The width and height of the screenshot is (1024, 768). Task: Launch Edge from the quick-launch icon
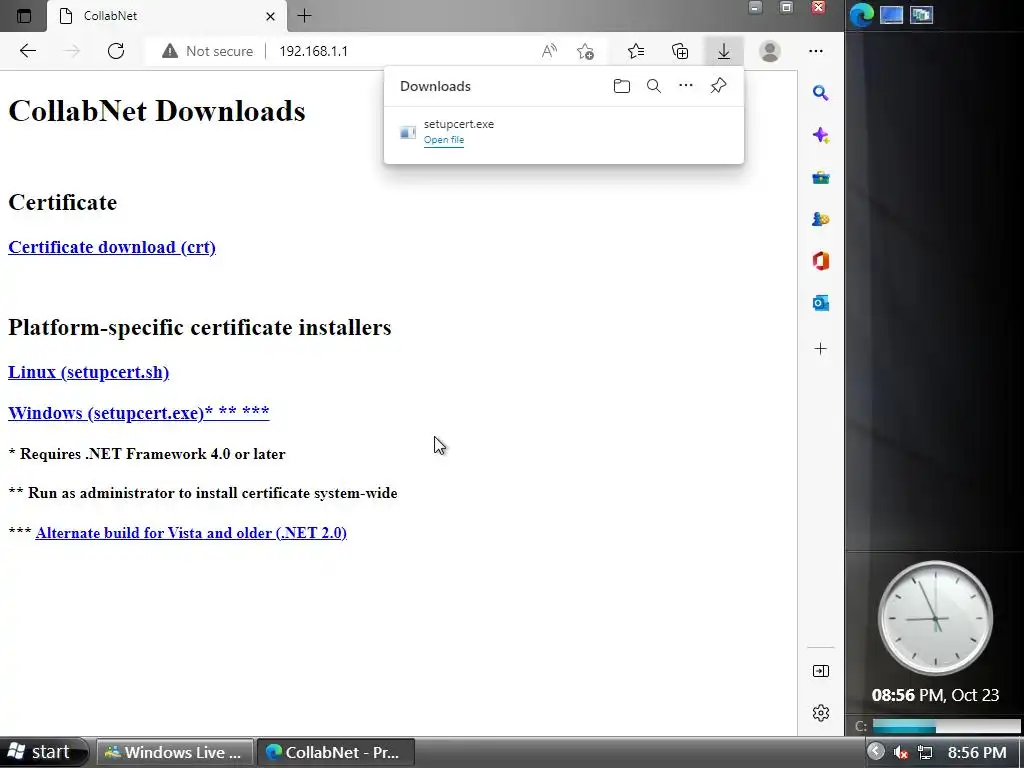point(861,14)
